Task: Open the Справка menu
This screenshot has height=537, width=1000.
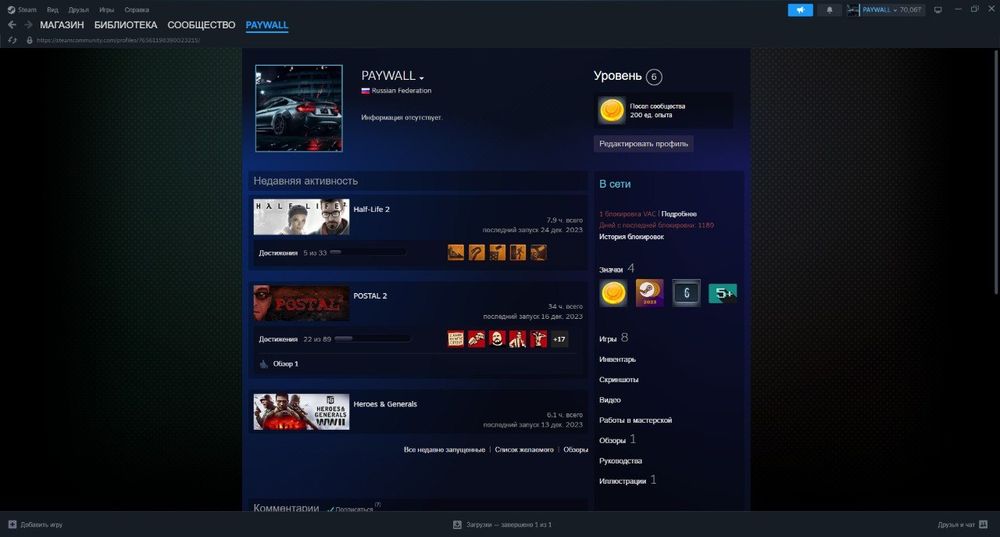Action: (x=136, y=10)
